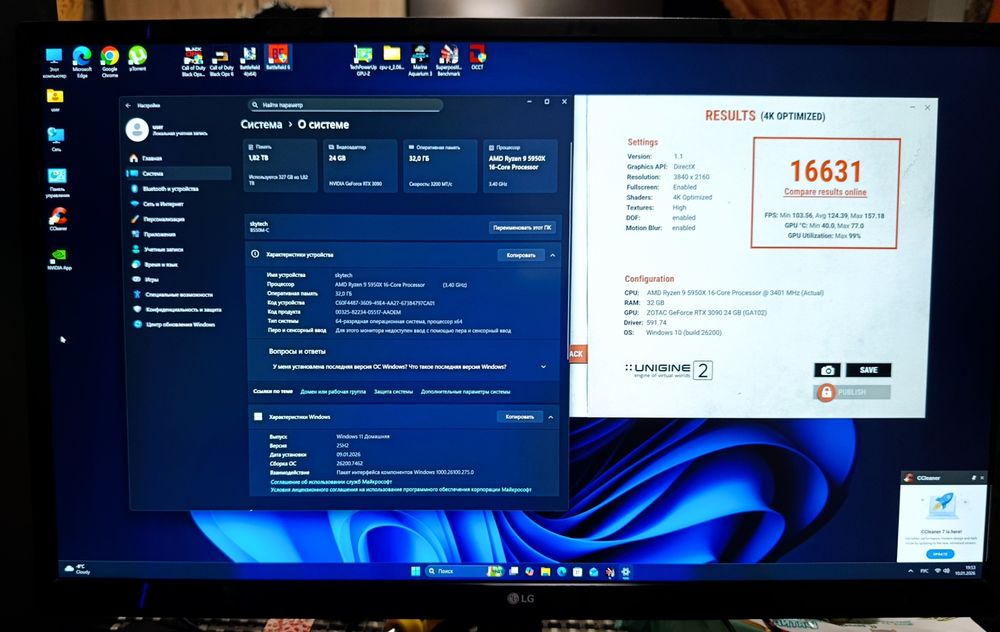
Task: Open the Battlefield 4 (x64) shortcut
Action: tap(249, 62)
